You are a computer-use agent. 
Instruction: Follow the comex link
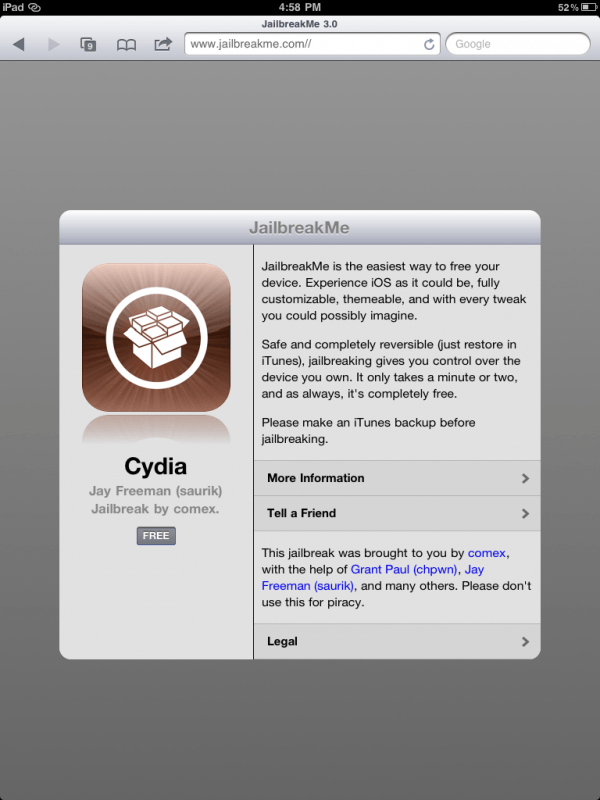(x=487, y=553)
